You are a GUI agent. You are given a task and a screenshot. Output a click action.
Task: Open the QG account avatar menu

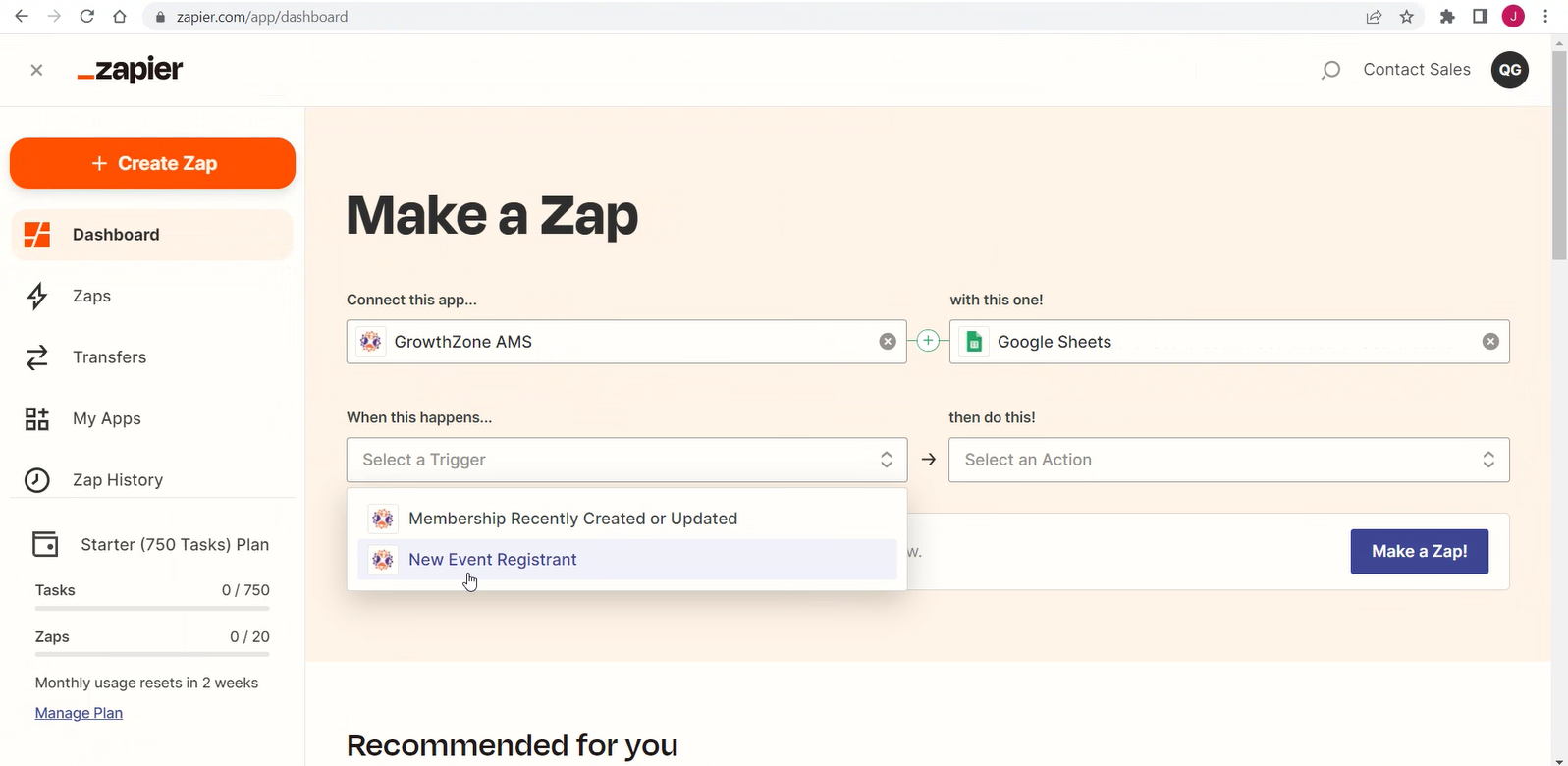click(x=1510, y=70)
